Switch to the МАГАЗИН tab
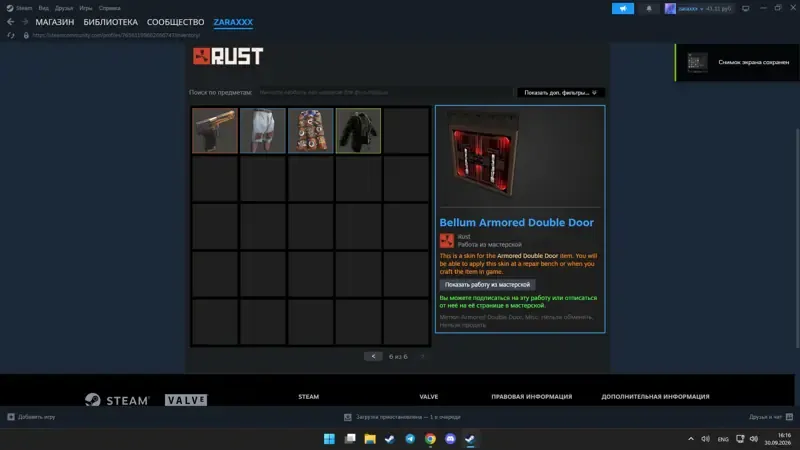This screenshot has height=450, width=800. click(x=55, y=22)
